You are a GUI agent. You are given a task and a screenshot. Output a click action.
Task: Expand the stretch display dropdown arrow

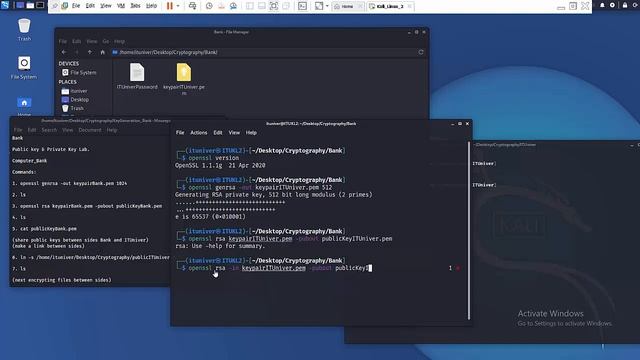click(327, 6)
